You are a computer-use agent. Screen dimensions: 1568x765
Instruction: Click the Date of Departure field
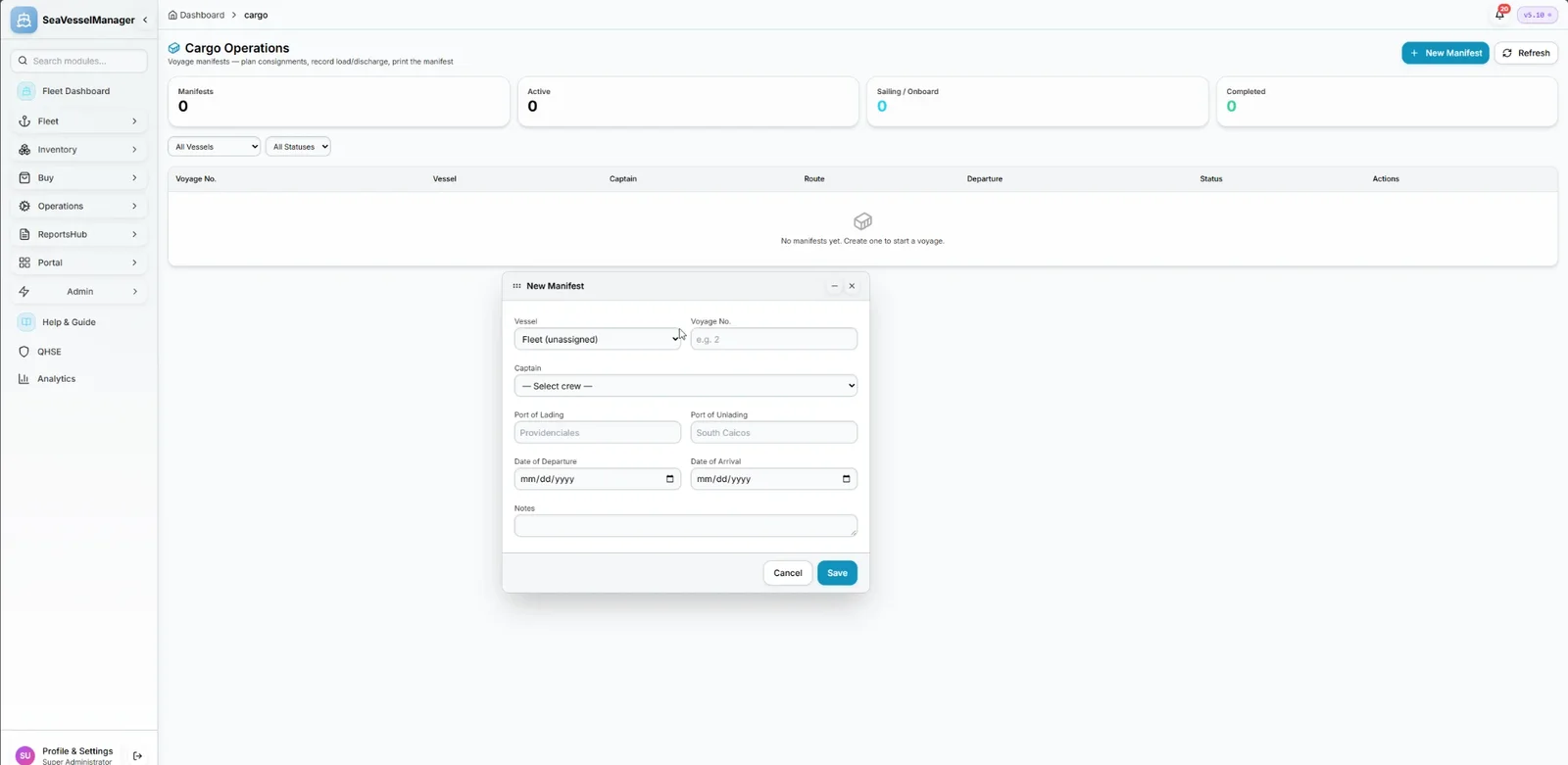point(597,479)
